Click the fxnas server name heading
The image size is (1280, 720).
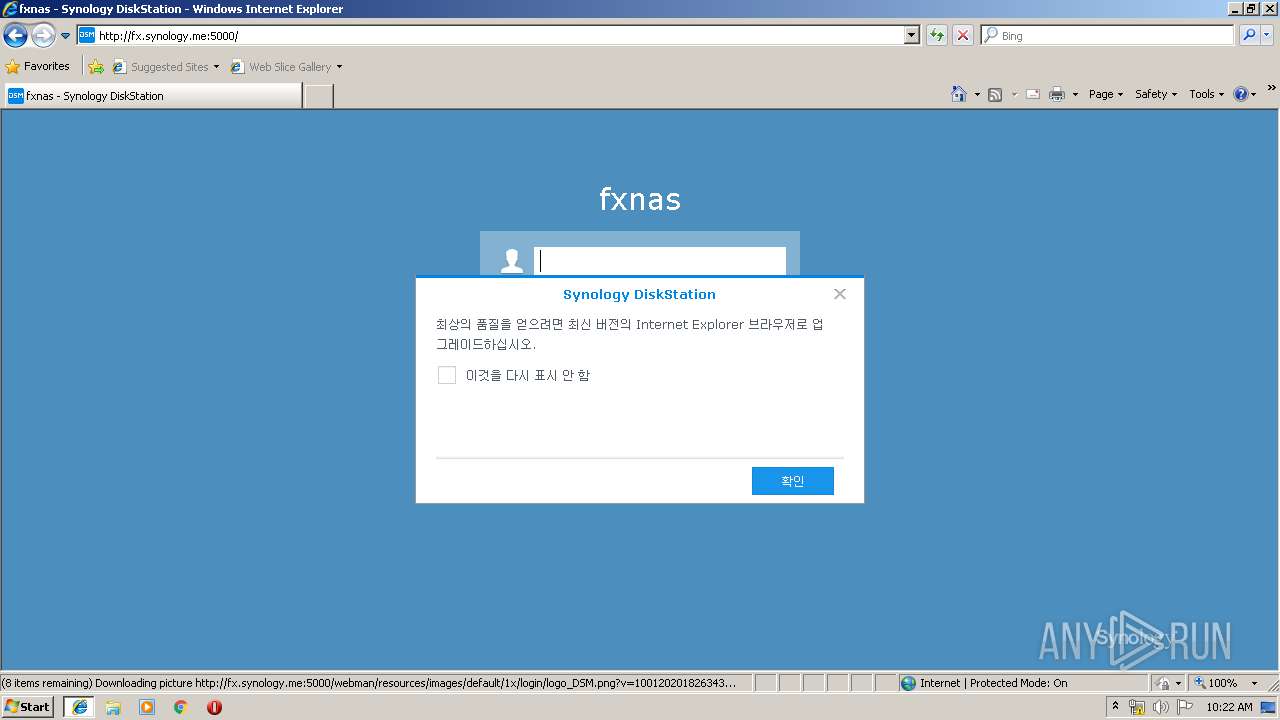640,199
